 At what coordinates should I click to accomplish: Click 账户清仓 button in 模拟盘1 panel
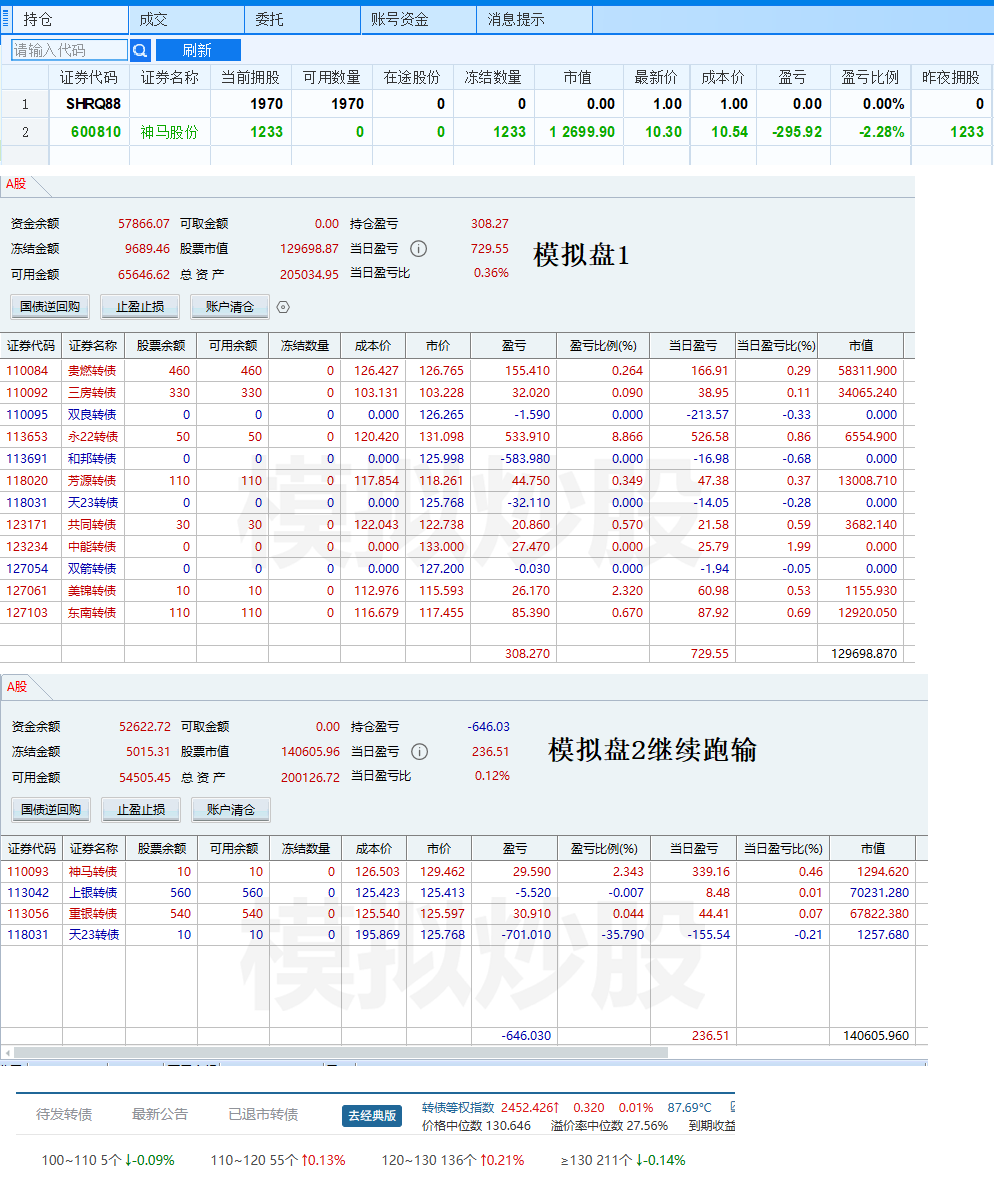[x=230, y=307]
